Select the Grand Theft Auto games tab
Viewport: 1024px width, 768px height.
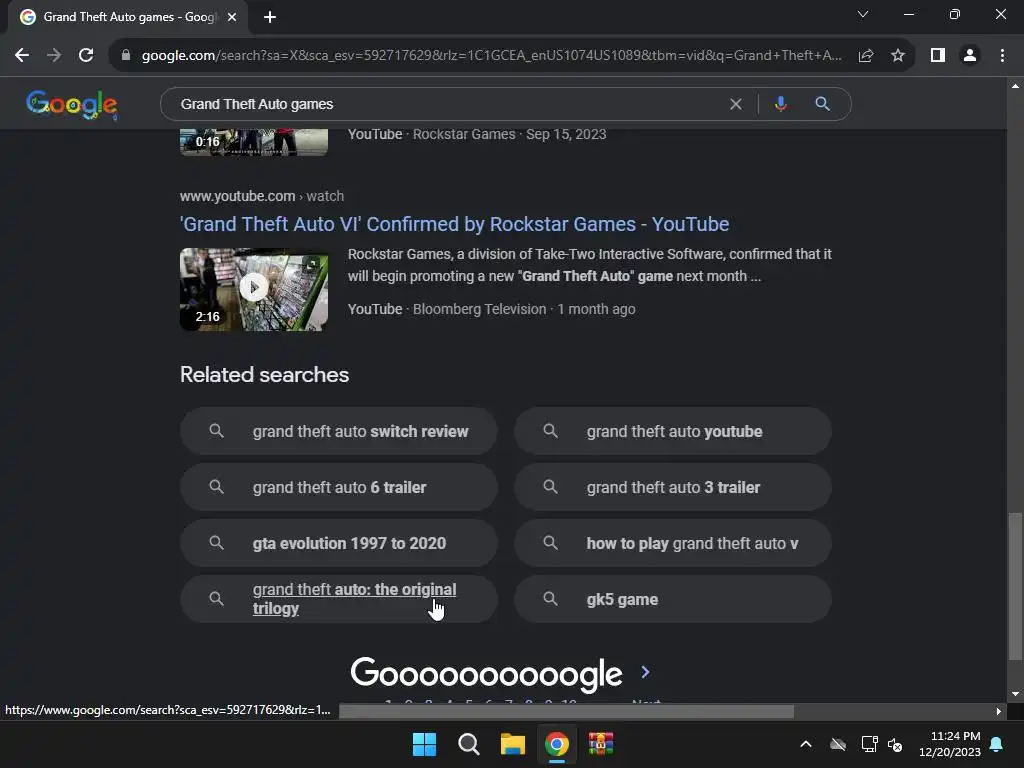point(127,17)
